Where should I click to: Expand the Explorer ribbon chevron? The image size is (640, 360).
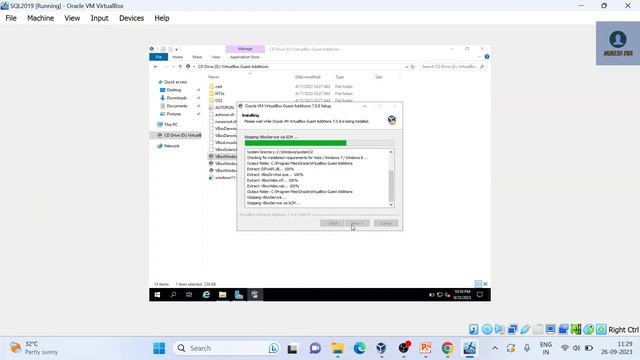coord(480,57)
